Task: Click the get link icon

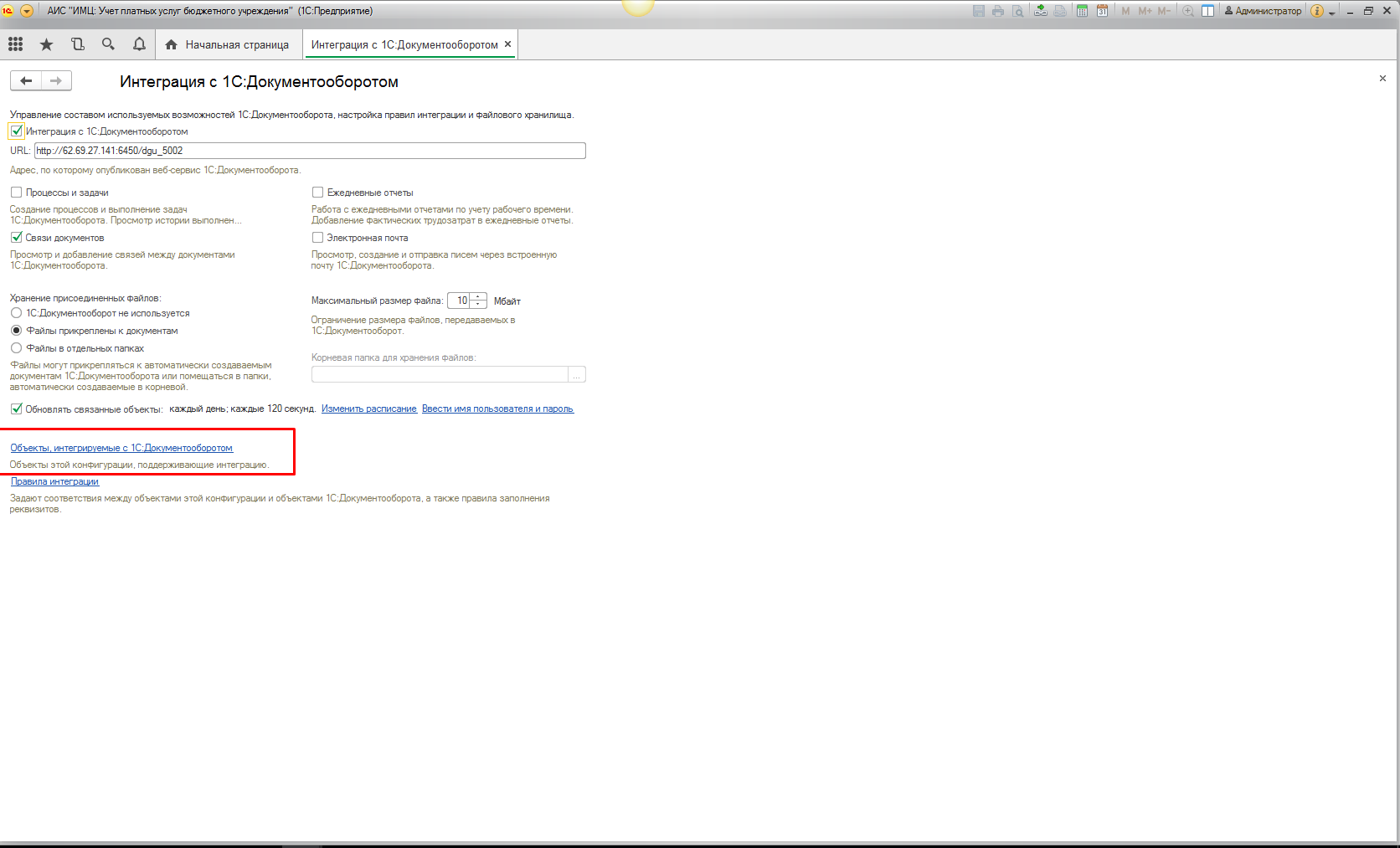Action: coord(1040,11)
